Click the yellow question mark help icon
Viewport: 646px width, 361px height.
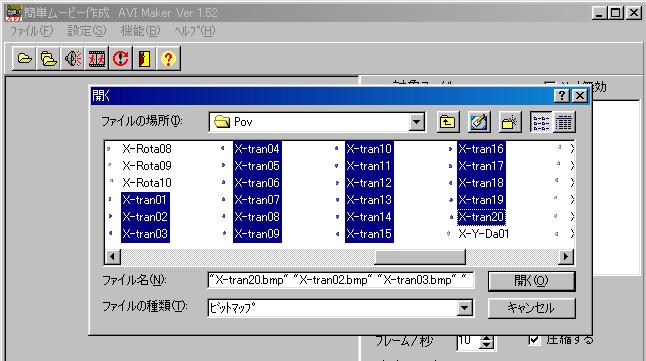click(168, 59)
